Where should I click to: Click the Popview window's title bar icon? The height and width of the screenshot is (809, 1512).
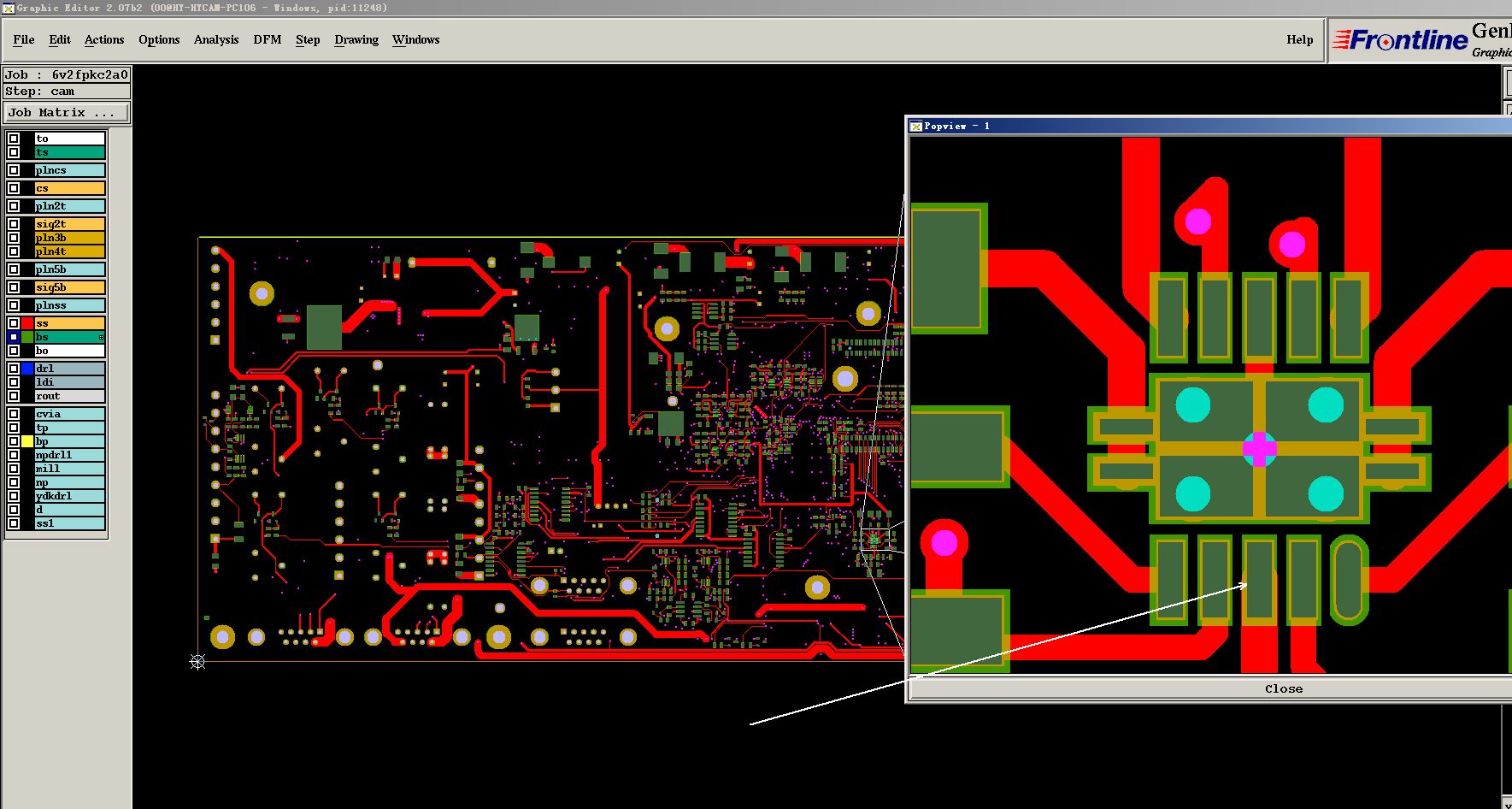click(915, 126)
